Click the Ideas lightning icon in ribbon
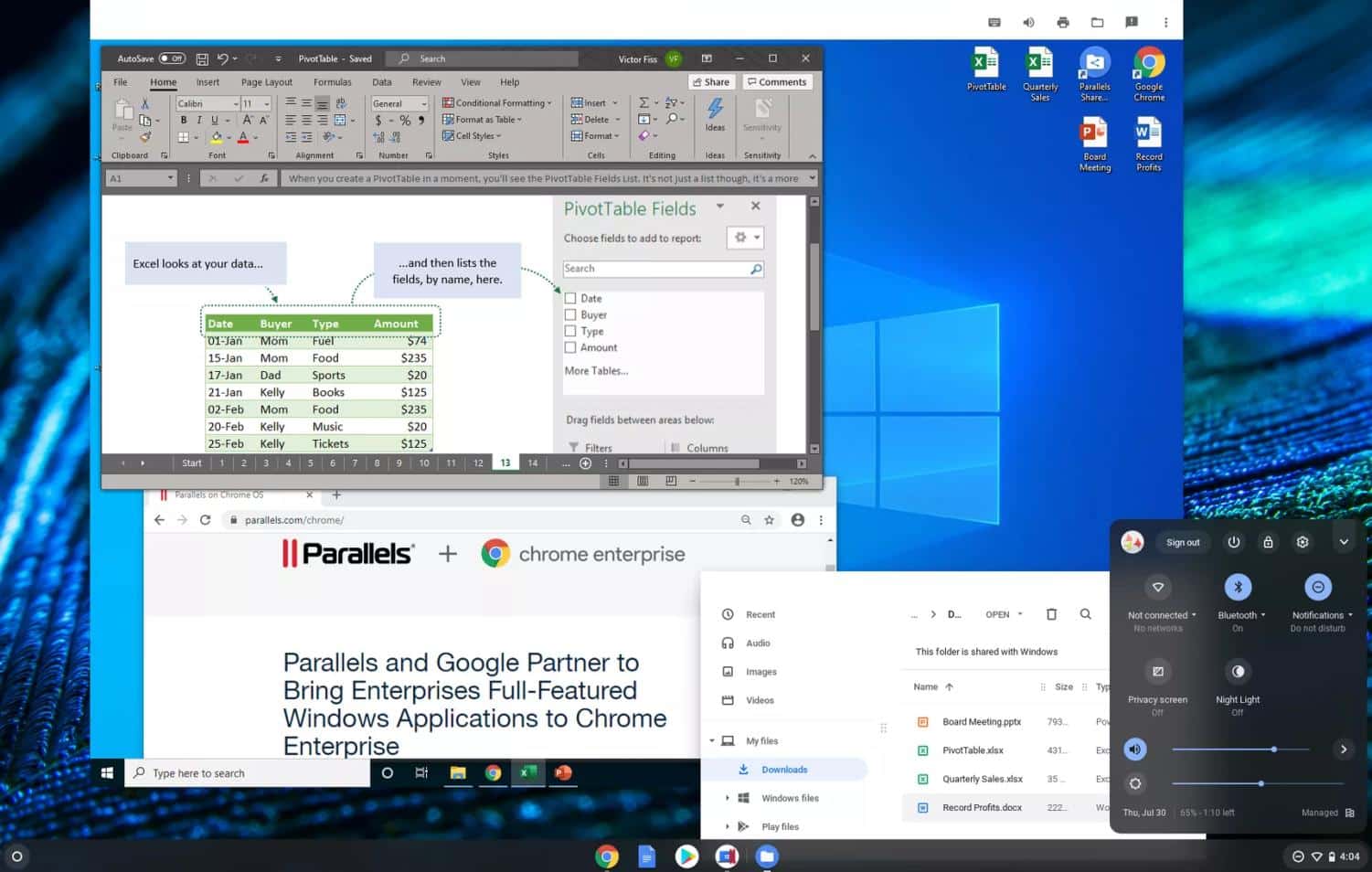The width and height of the screenshot is (1372, 872). pos(715,109)
